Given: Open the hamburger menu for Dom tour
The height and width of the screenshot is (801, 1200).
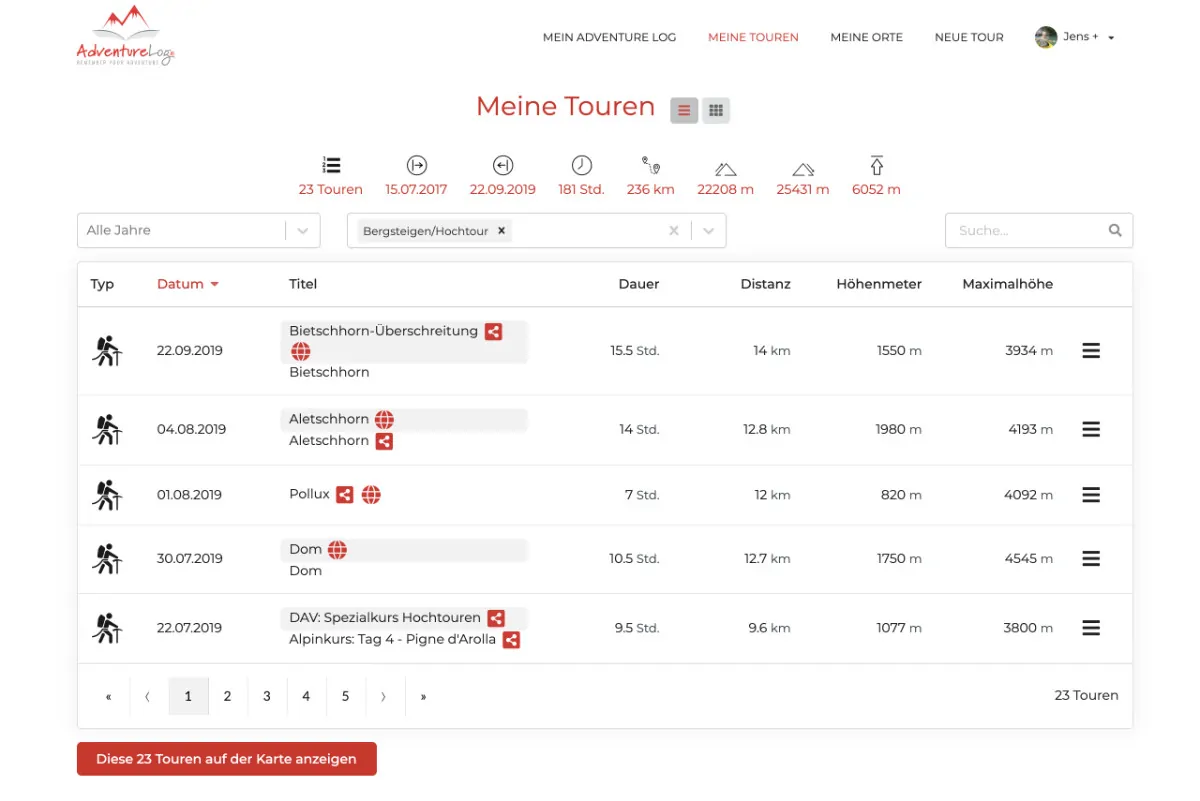Looking at the screenshot, I should (x=1091, y=559).
